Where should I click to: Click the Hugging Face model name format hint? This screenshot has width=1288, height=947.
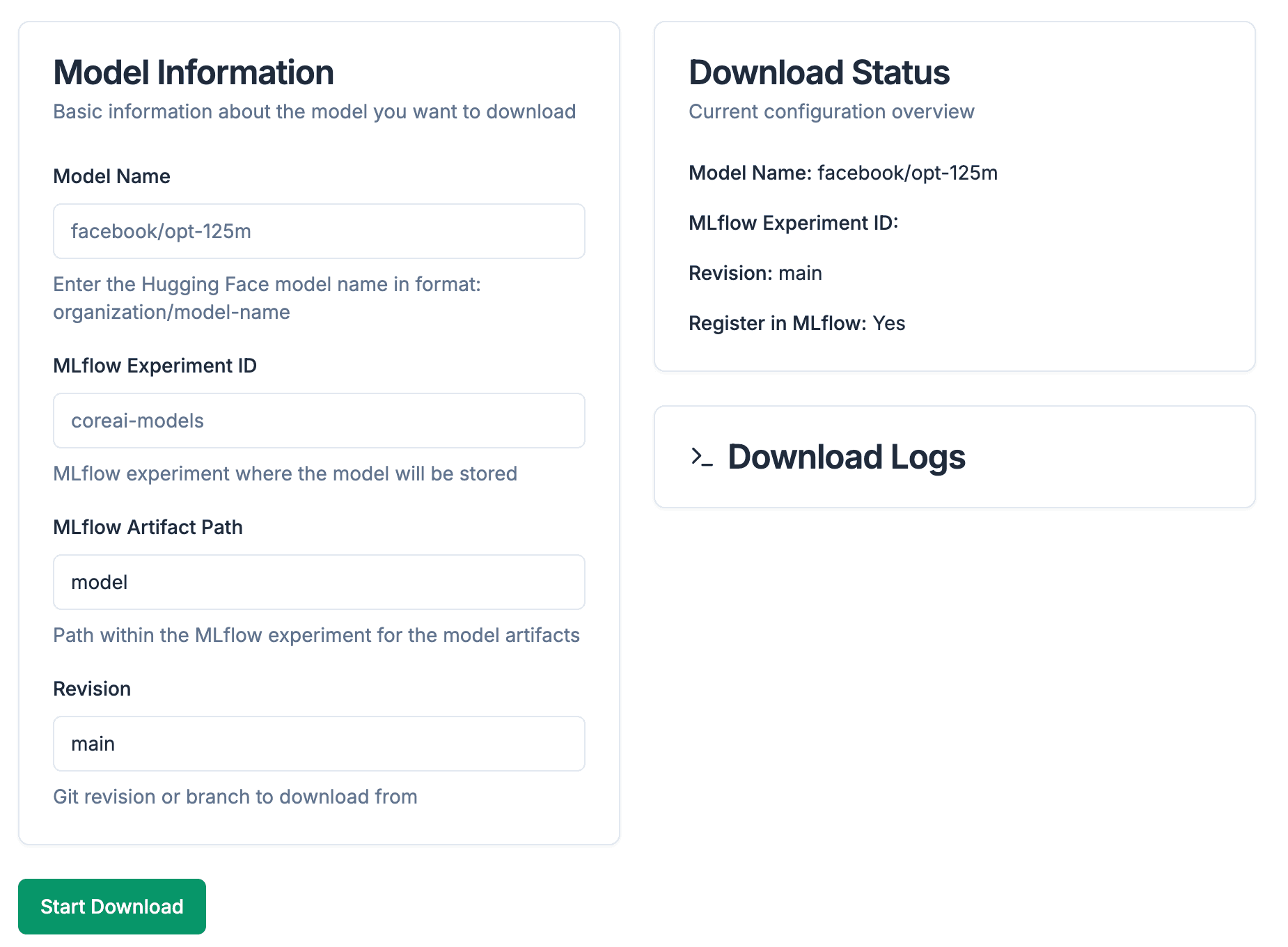[x=267, y=298]
